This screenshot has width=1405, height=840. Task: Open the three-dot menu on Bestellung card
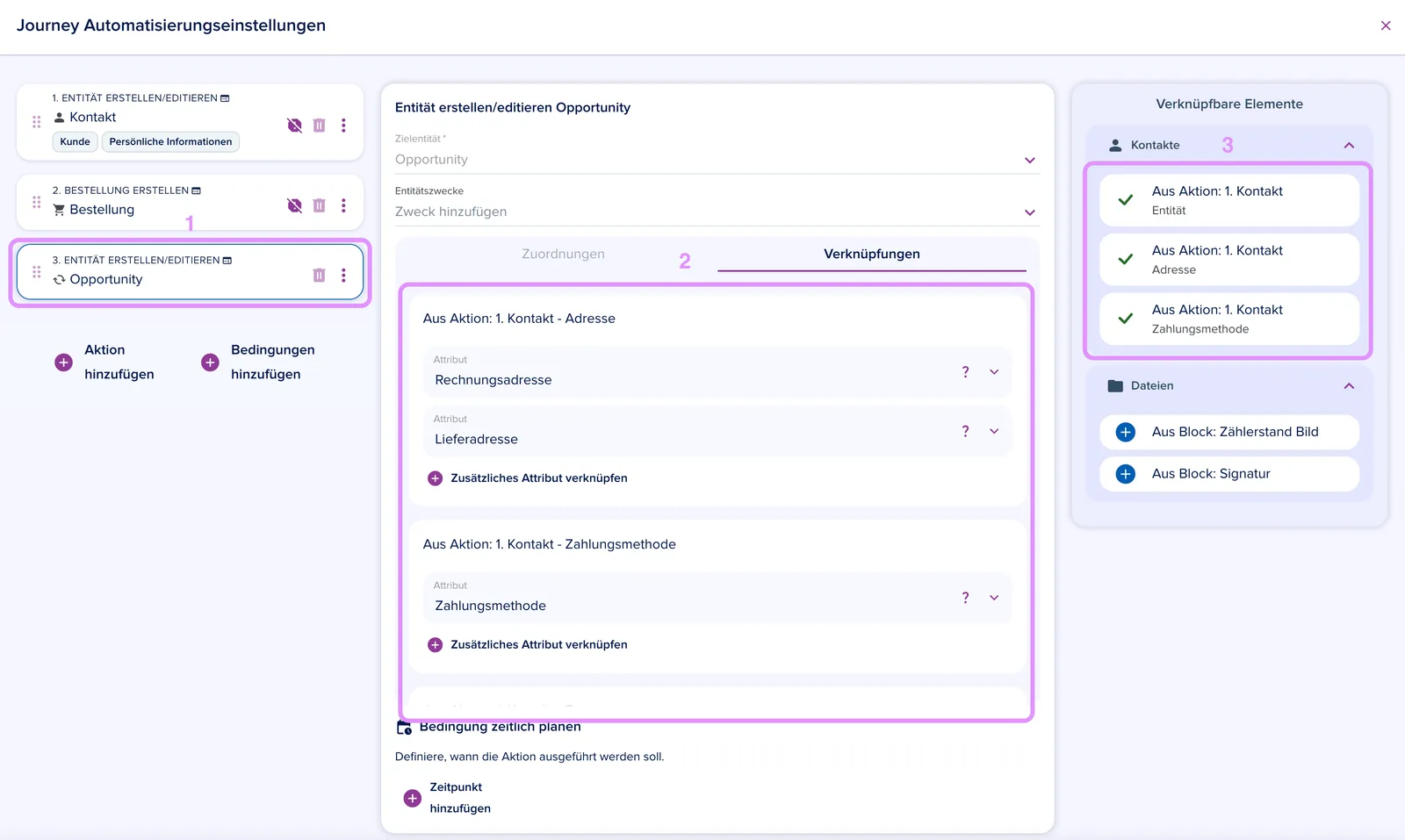pos(343,205)
